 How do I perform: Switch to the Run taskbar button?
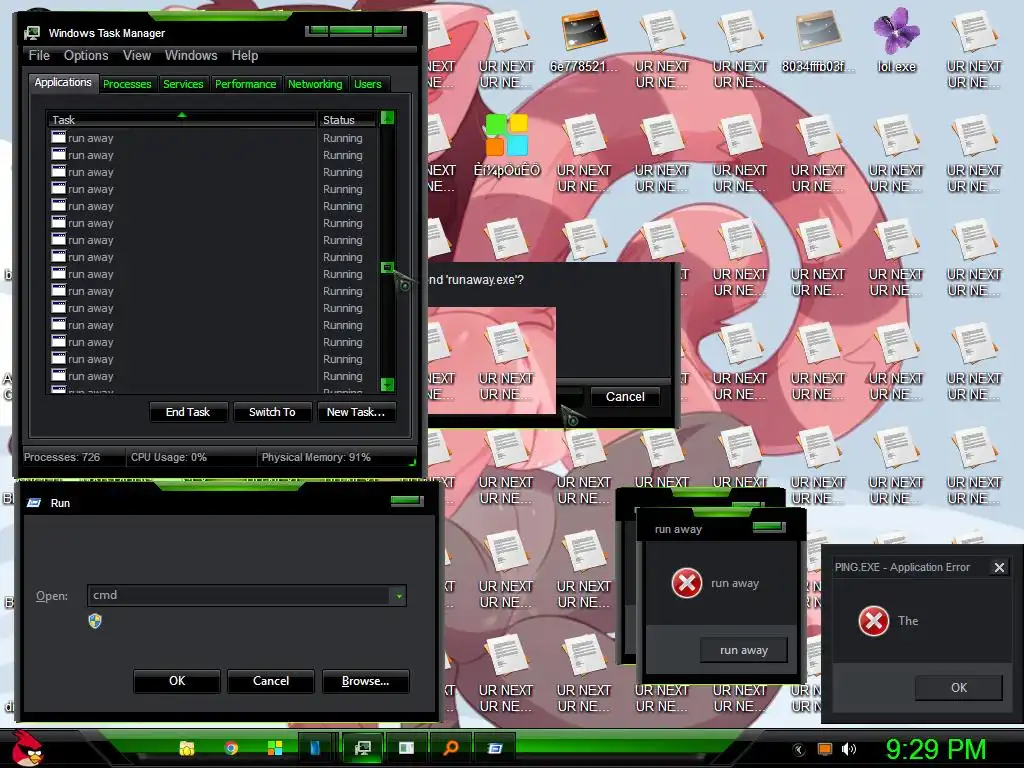pos(495,748)
